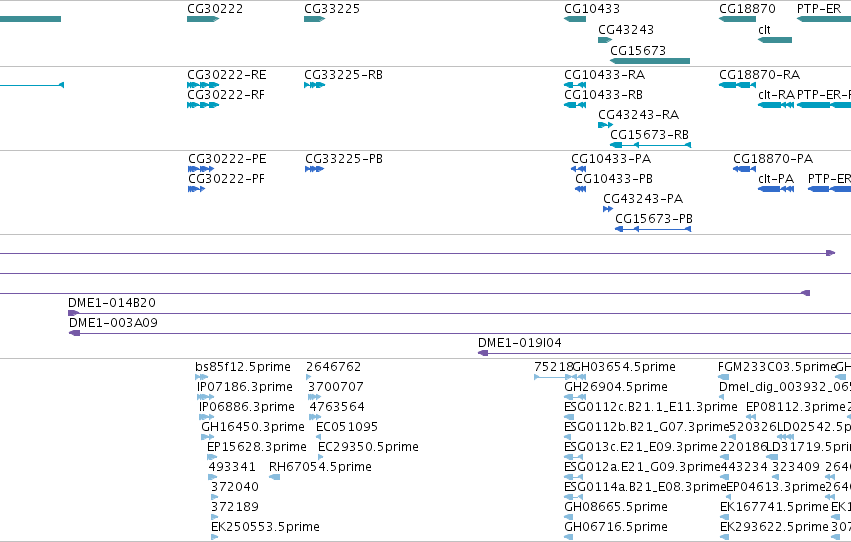
Task: Select the CG18870 gene feature
Action: click(737, 19)
